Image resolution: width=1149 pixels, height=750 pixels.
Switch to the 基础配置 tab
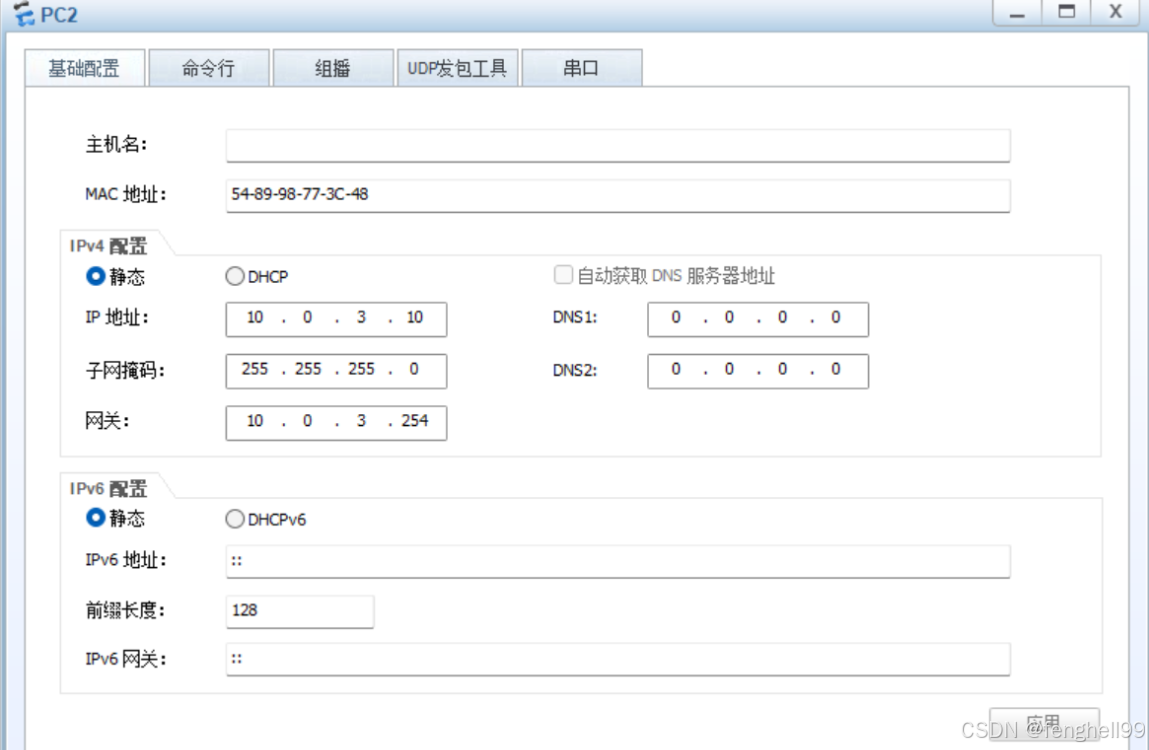pos(84,68)
